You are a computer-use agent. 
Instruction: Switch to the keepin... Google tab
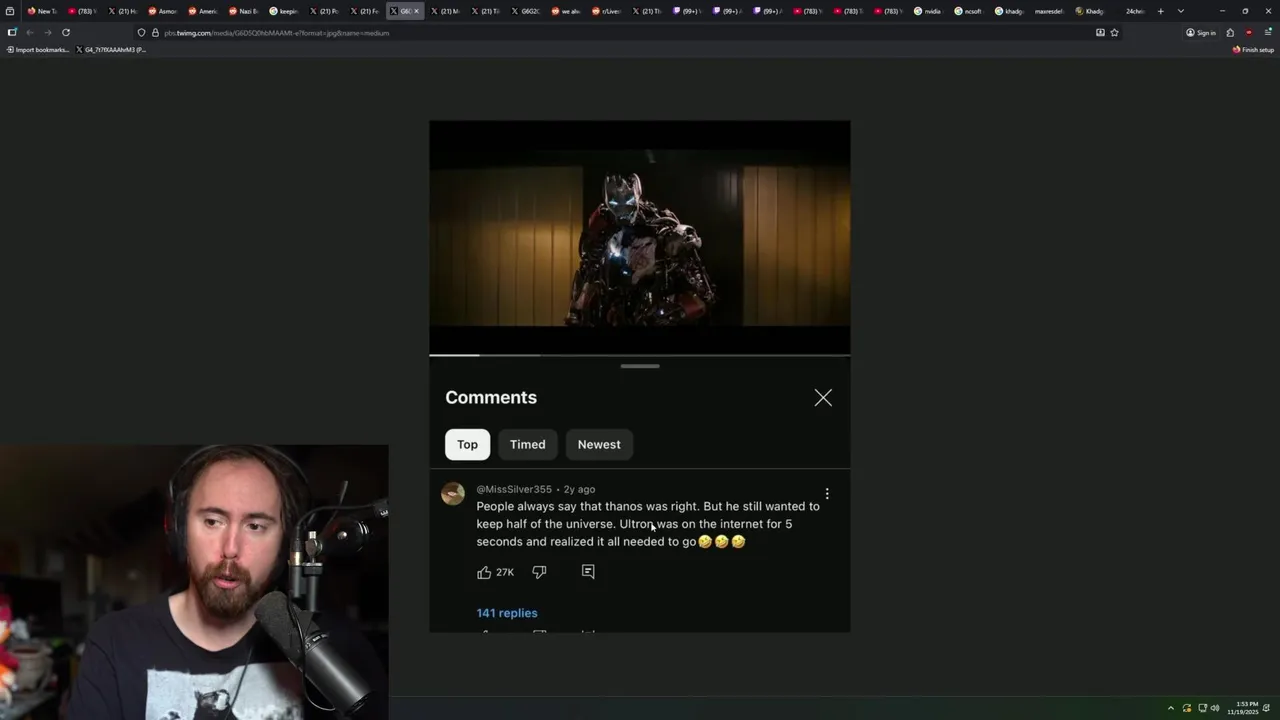pyautogui.click(x=283, y=11)
